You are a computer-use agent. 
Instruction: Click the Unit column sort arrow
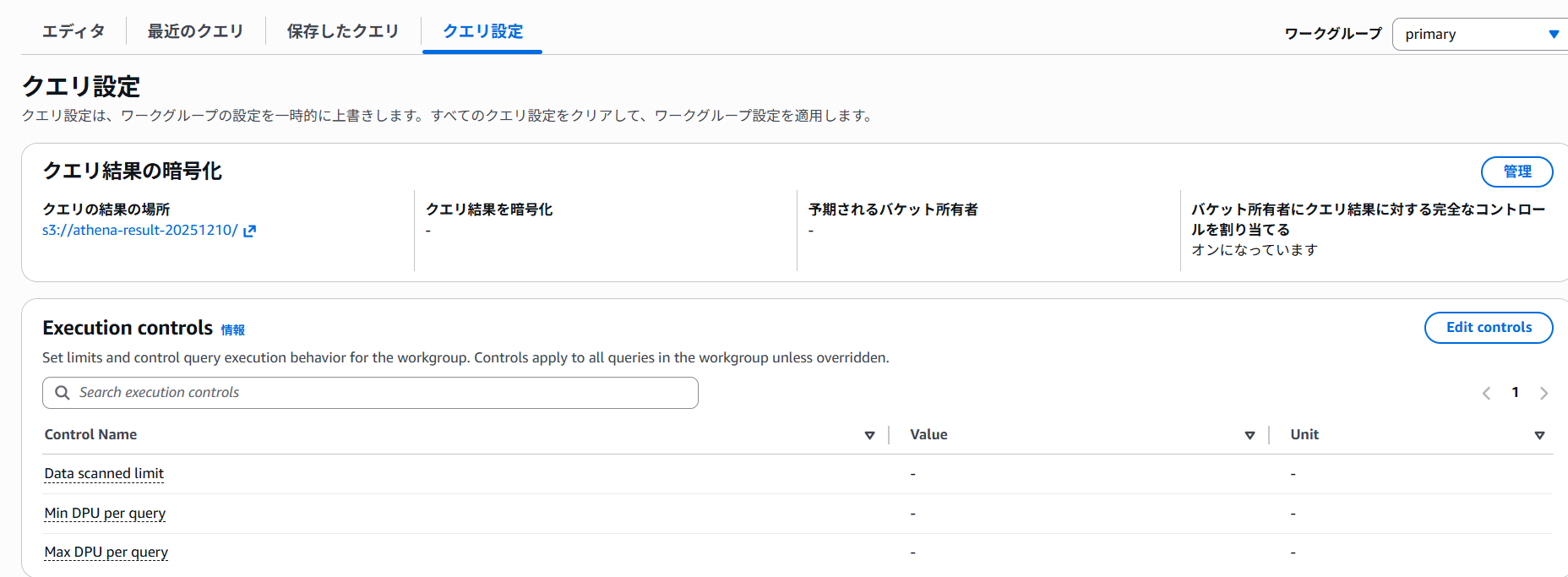pyautogui.click(x=1539, y=435)
